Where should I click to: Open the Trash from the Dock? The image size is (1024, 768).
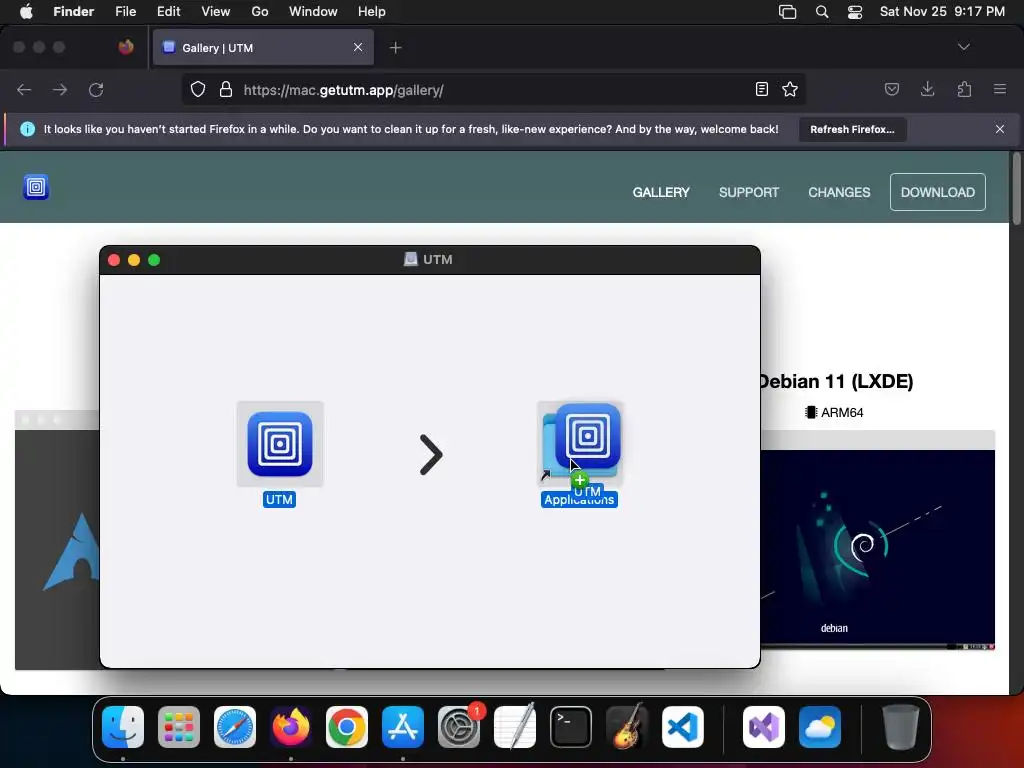901,727
